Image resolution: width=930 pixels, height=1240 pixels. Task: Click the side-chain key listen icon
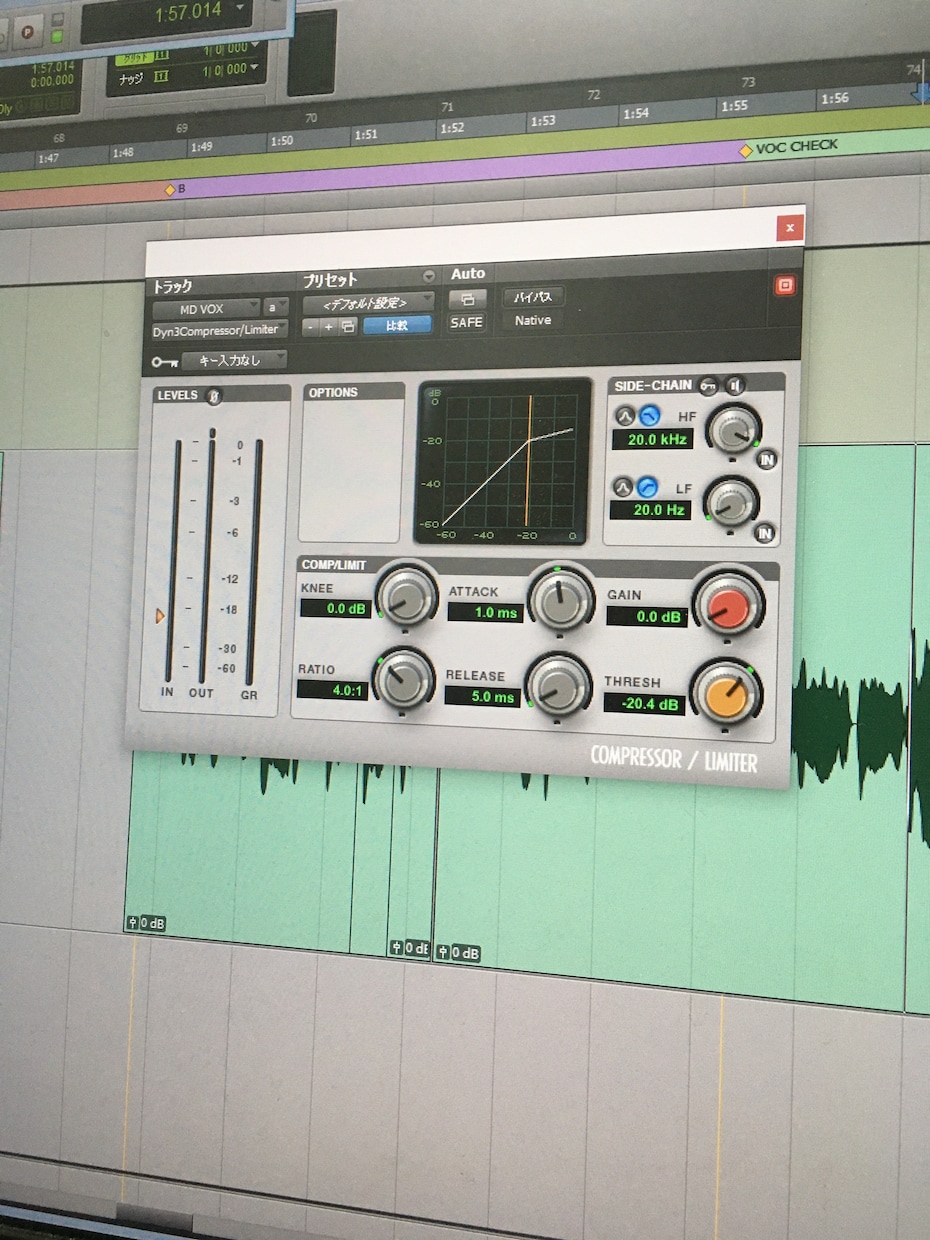click(709, 385)
